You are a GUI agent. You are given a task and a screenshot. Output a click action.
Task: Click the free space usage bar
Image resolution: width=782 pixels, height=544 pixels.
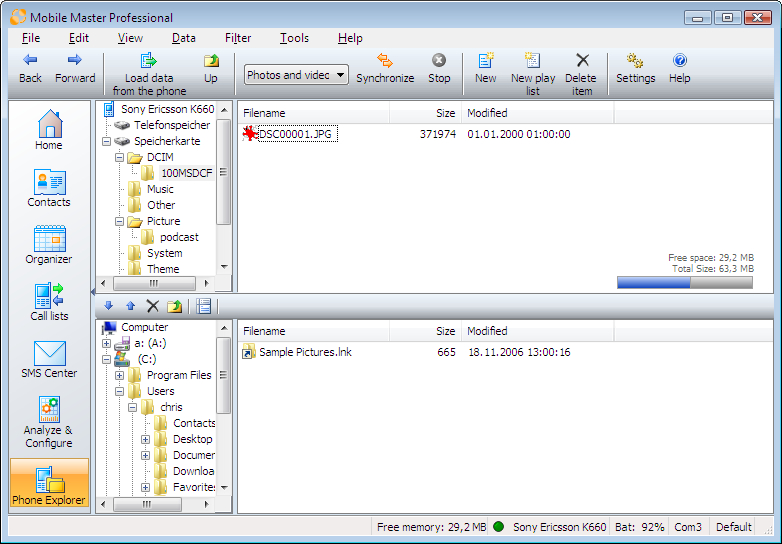(684, 283)
